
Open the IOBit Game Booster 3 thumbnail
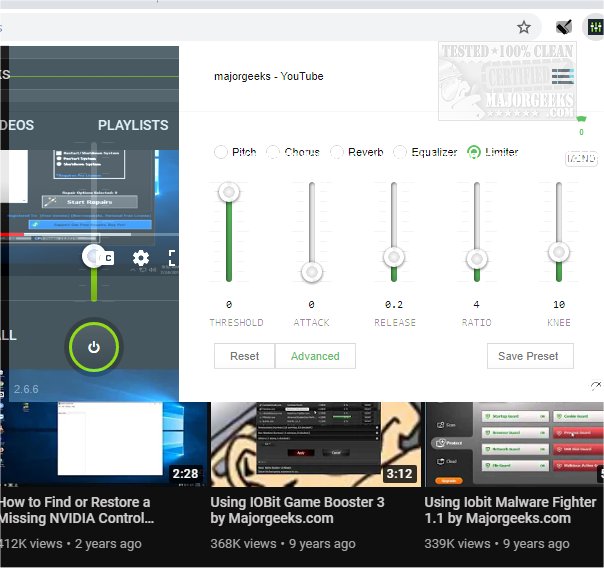click(x=316, y=444)
